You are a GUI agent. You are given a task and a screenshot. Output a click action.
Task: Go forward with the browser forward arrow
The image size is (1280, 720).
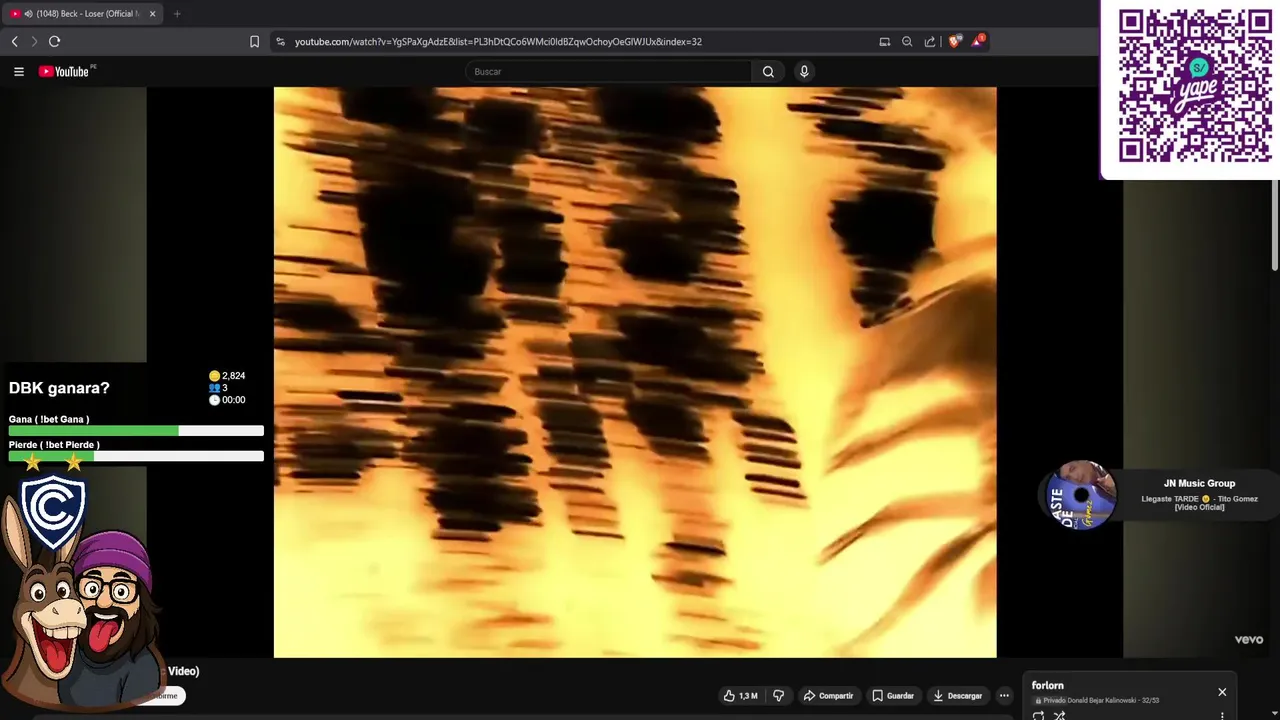point(33,41)
